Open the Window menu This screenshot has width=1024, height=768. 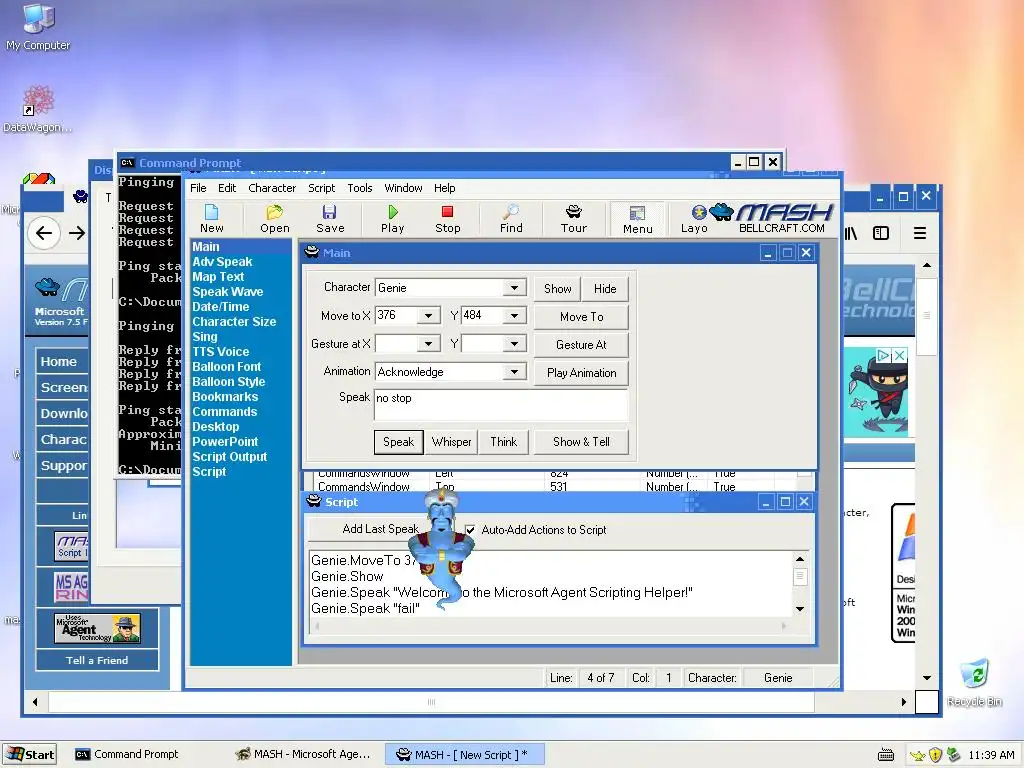pyautogui.click(x=403, y=188)
